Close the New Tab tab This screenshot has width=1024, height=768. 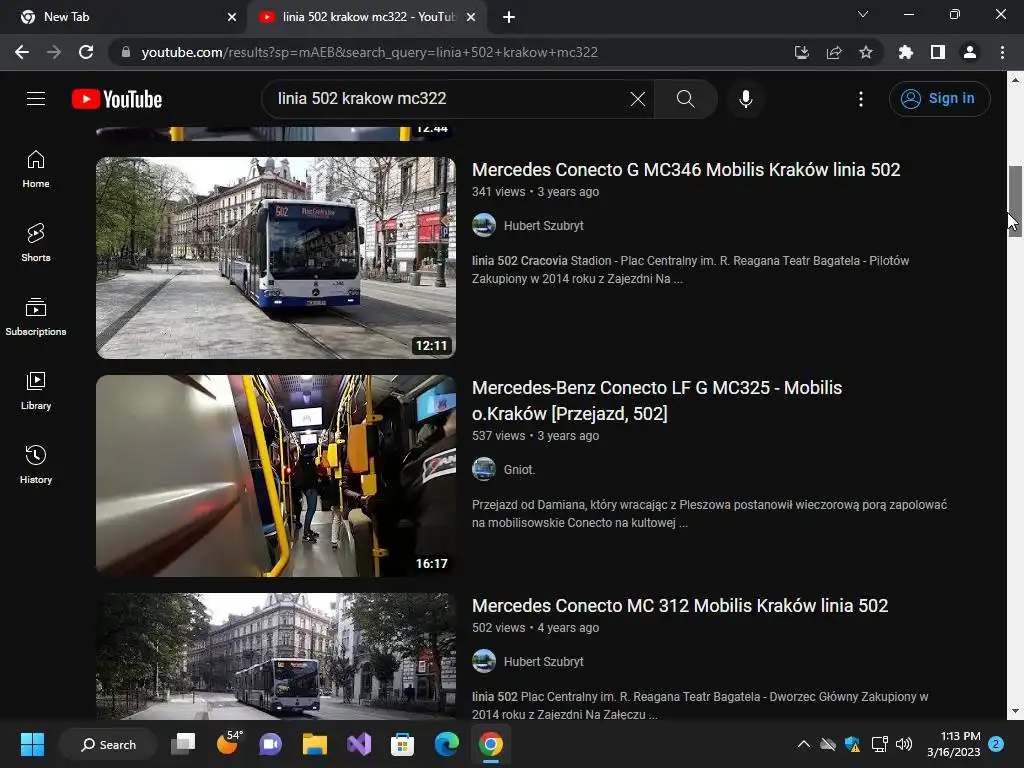point(232,17)
